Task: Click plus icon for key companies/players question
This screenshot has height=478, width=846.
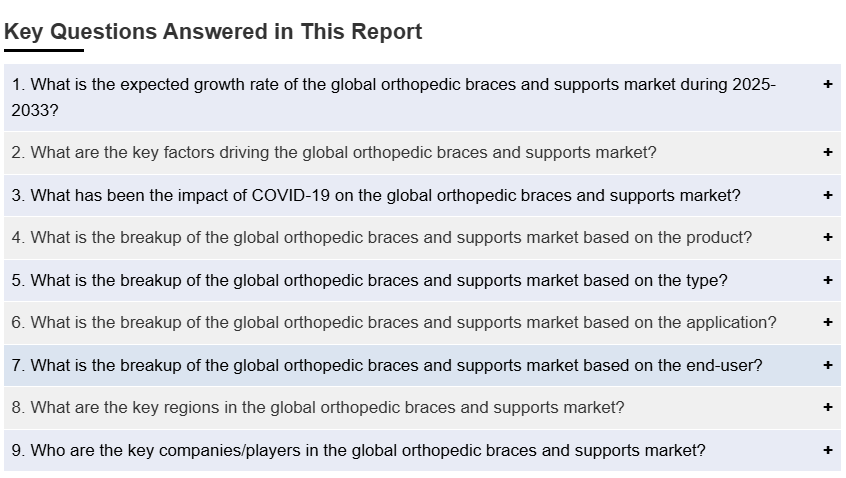Action: [x=828, y=451]
